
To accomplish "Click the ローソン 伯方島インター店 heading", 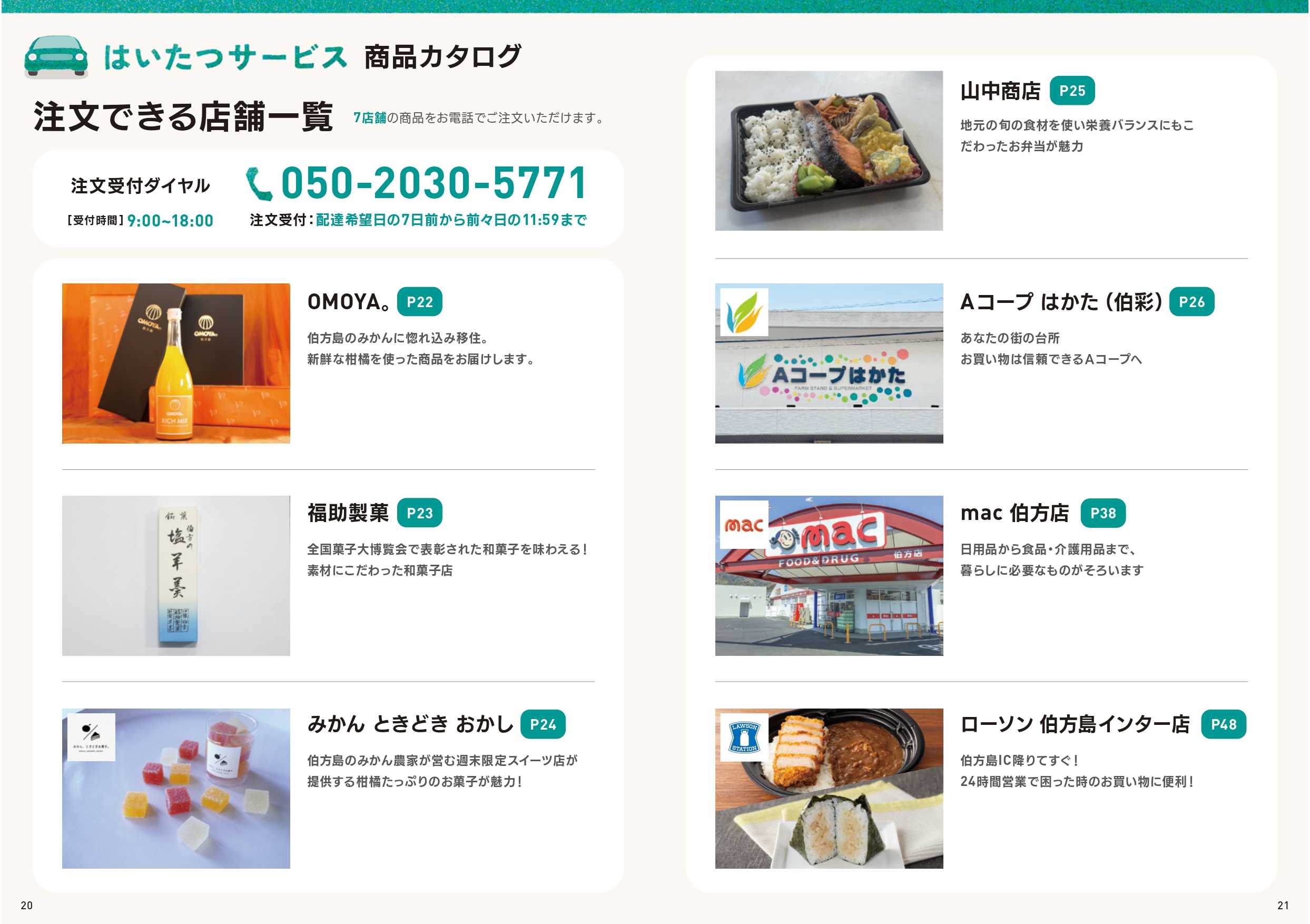I will 1075,724.
